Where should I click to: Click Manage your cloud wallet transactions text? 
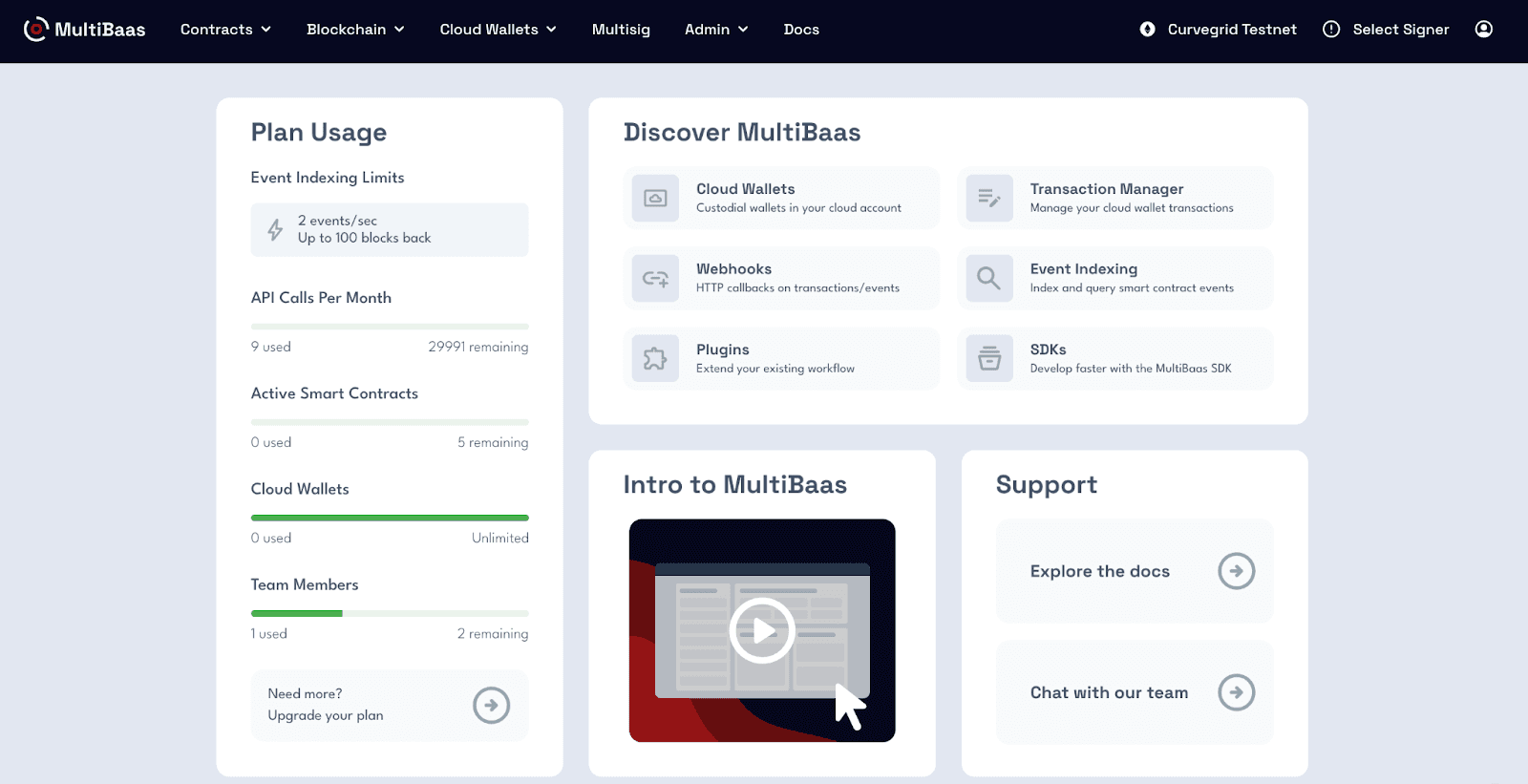(1132, 208)
